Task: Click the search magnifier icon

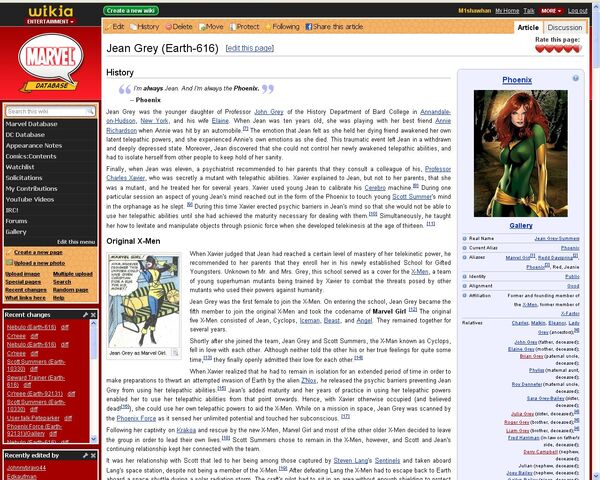Action: [x=90, y=111]
